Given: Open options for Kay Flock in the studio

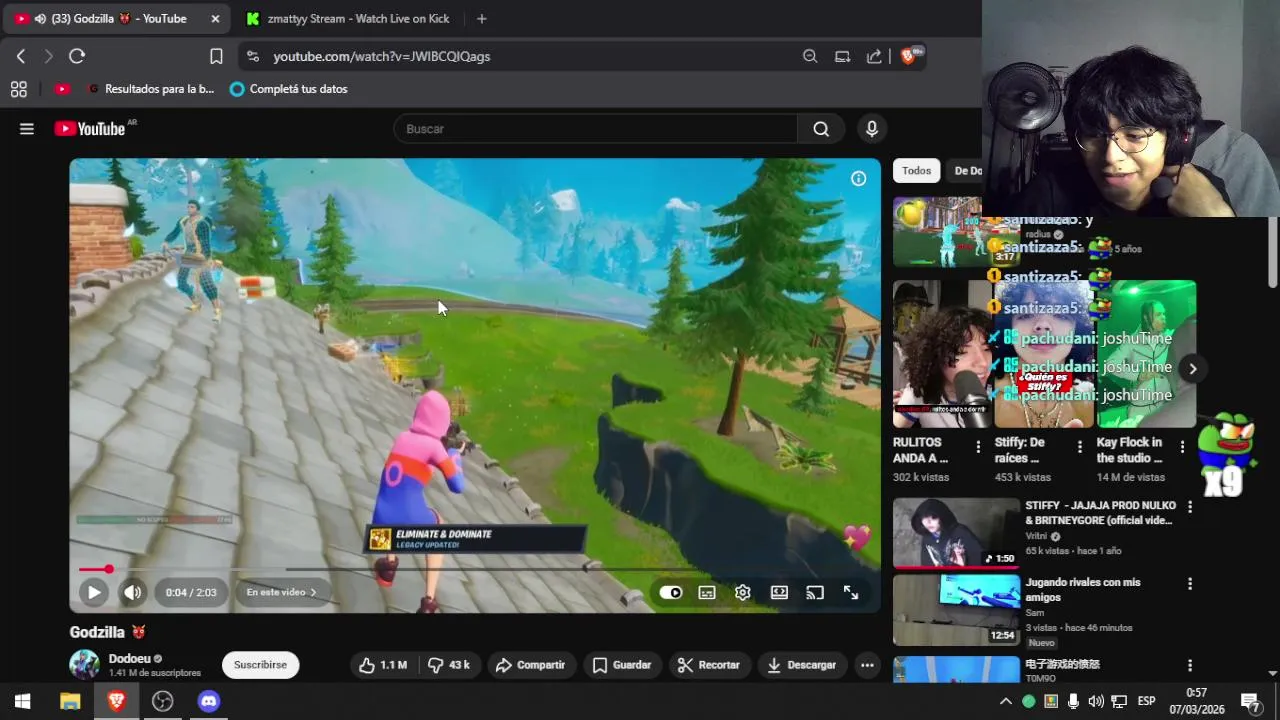Looking at the screenshot, I should point(1182,447).
